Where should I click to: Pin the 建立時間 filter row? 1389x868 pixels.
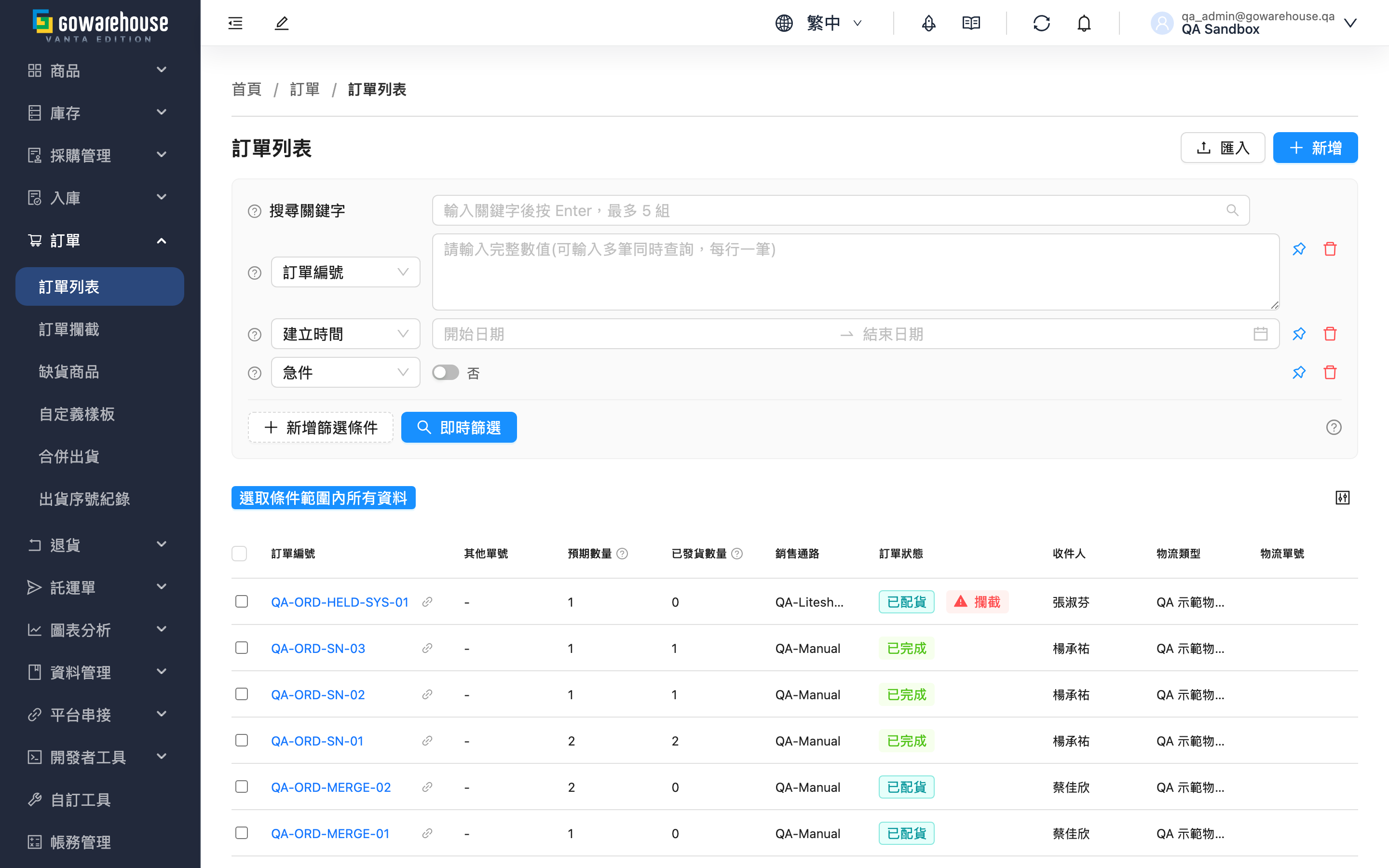click(1299, 334)
